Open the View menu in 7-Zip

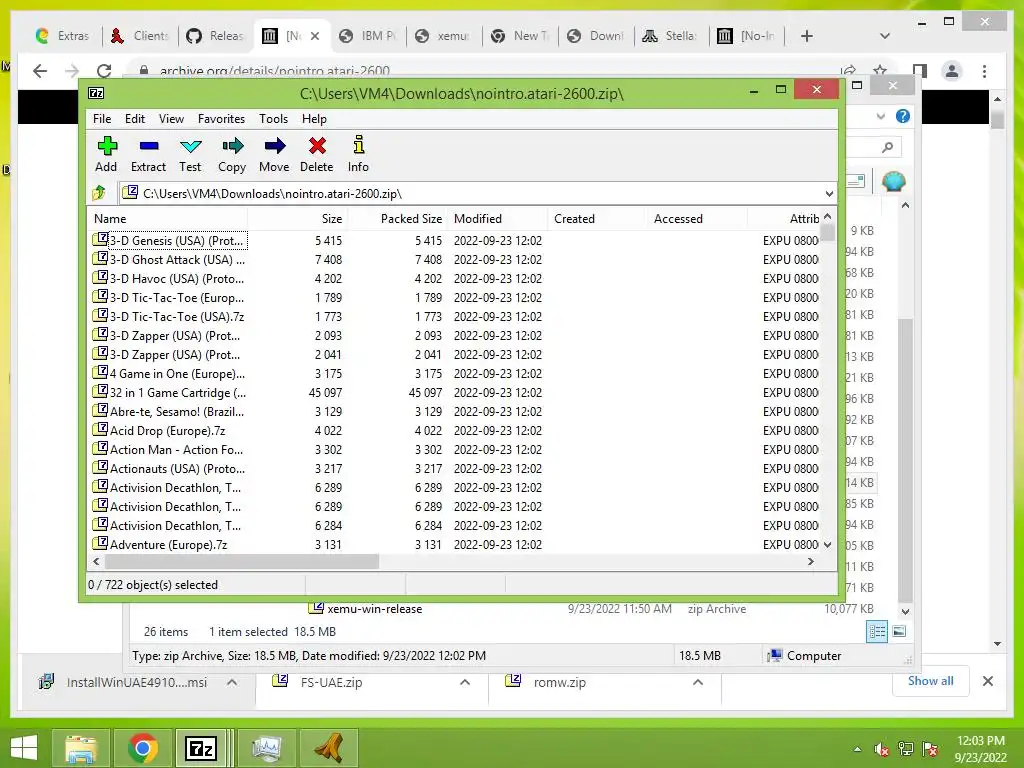[171, 119]
